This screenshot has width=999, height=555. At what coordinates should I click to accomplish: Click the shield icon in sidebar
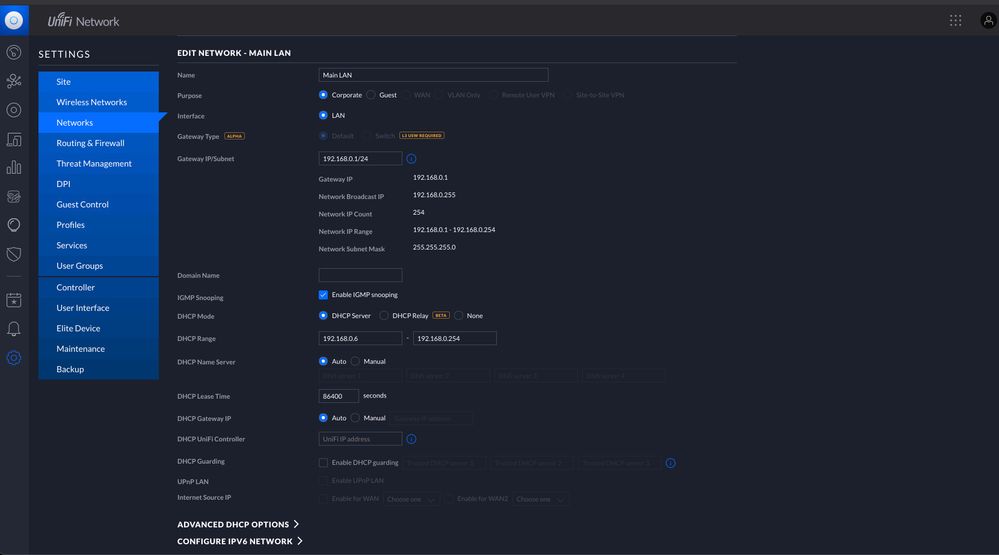pos(14,254)
